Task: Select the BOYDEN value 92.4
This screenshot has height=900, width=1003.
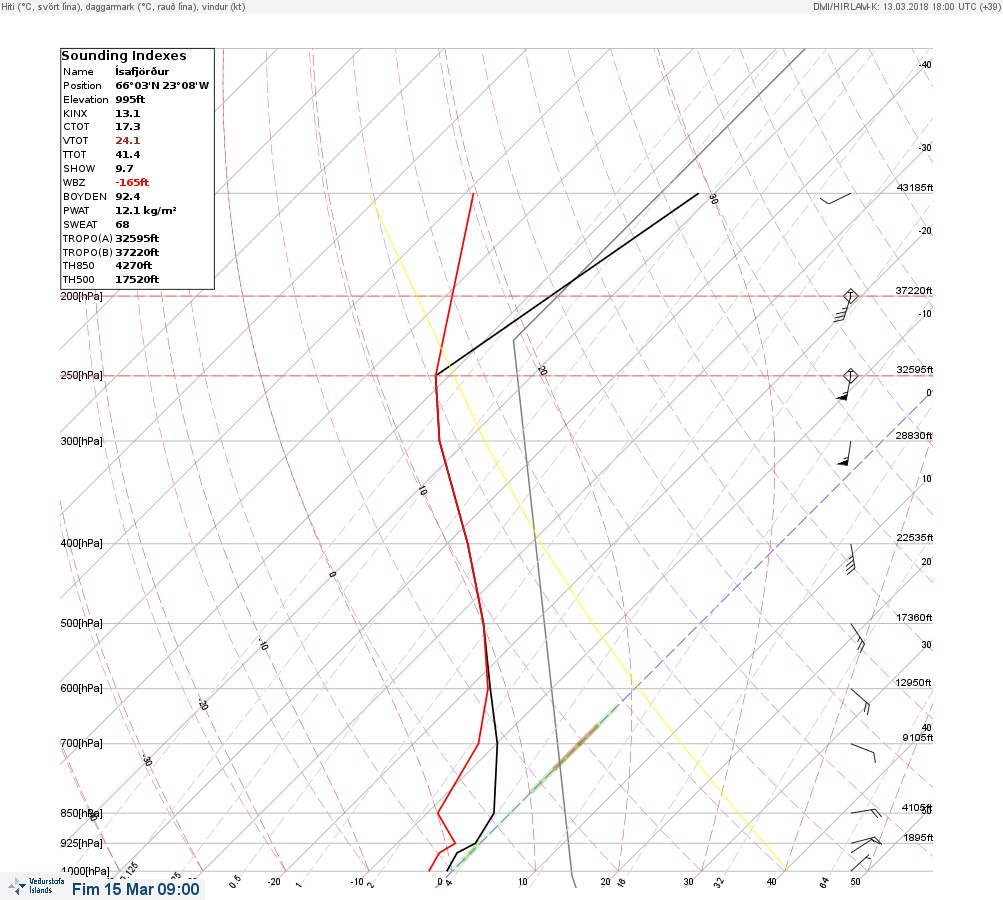Action: [127, 197]
